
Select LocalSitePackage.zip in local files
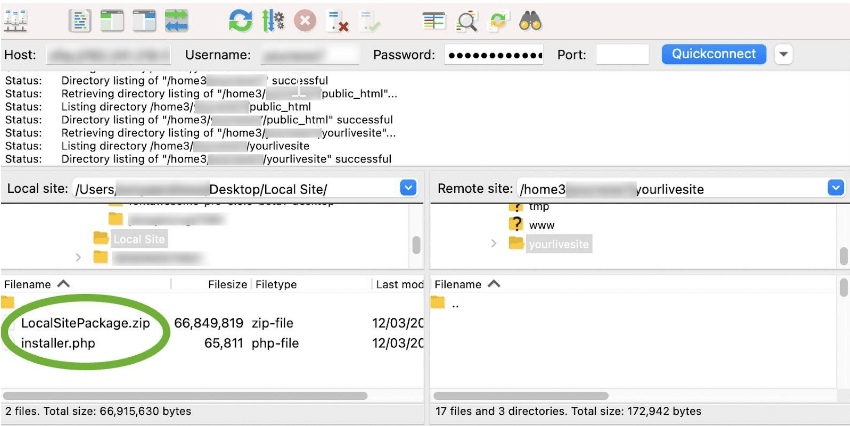point(85,323)
